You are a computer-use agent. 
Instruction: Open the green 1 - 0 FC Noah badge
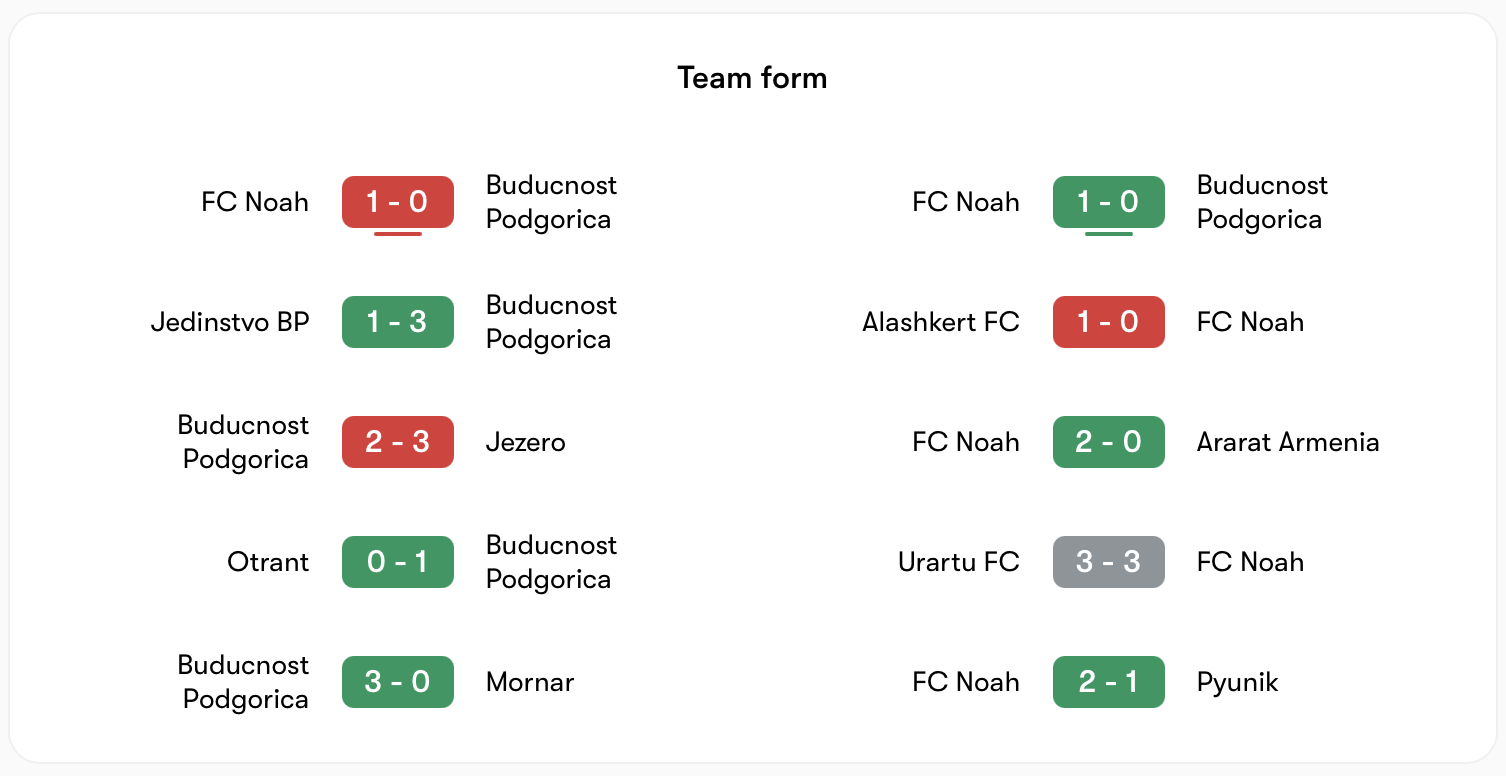(x=1109, y=202)
